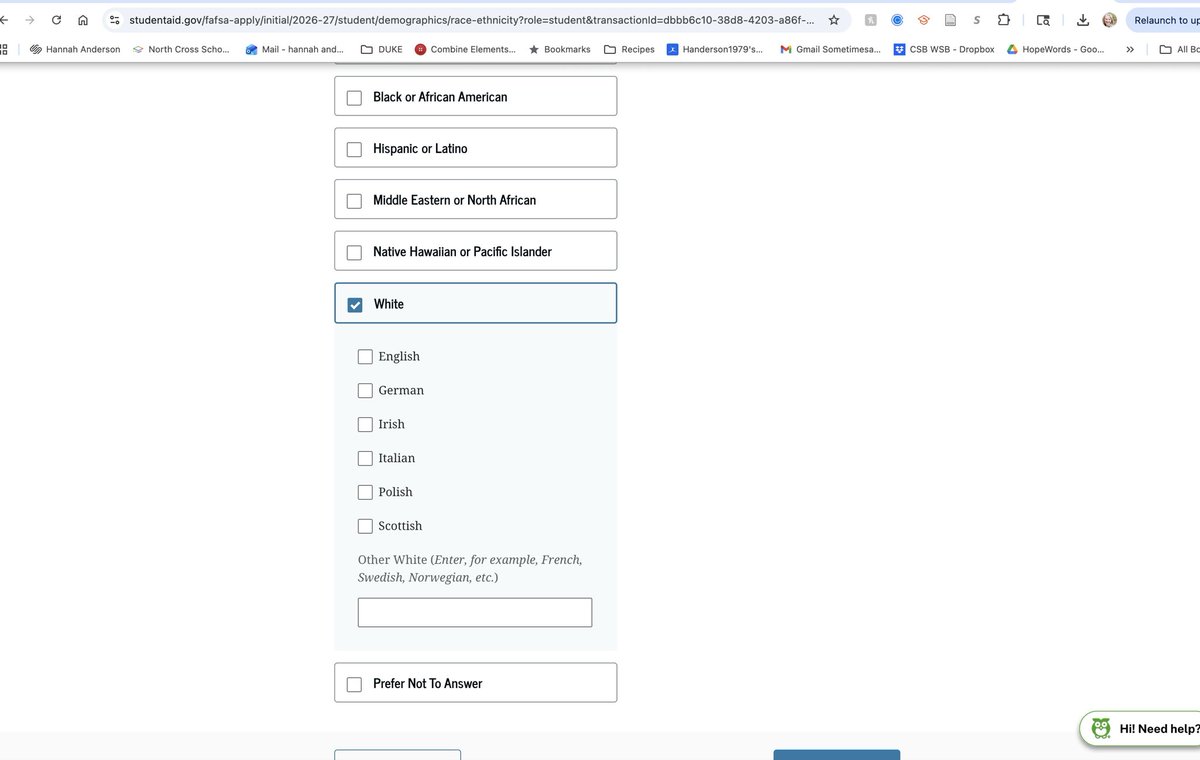Screen dimensions: 1200x760
Task: Reload the FAFSA page
Action: 56,20
